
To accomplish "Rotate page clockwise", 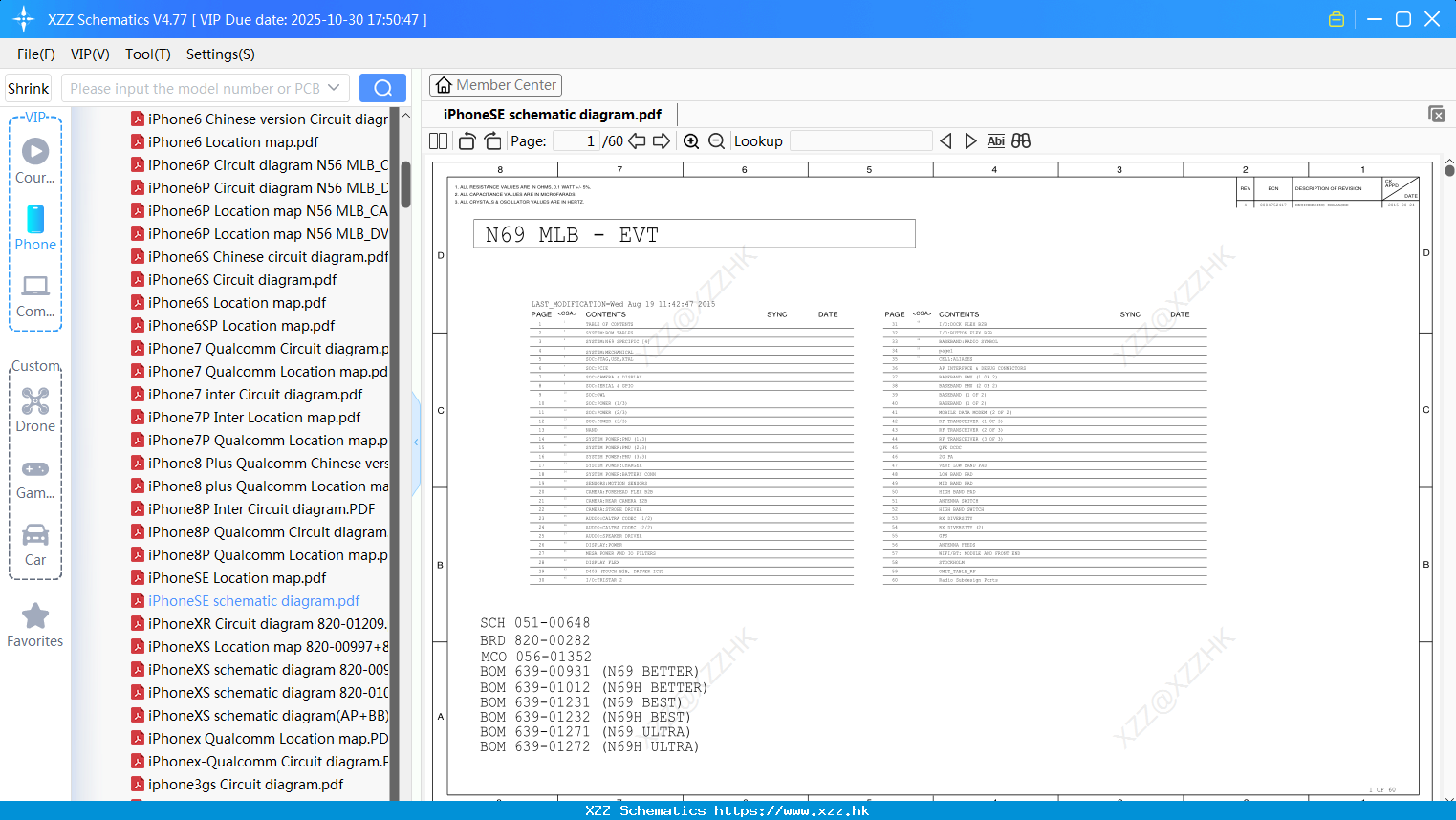I will tap(492, 141).
